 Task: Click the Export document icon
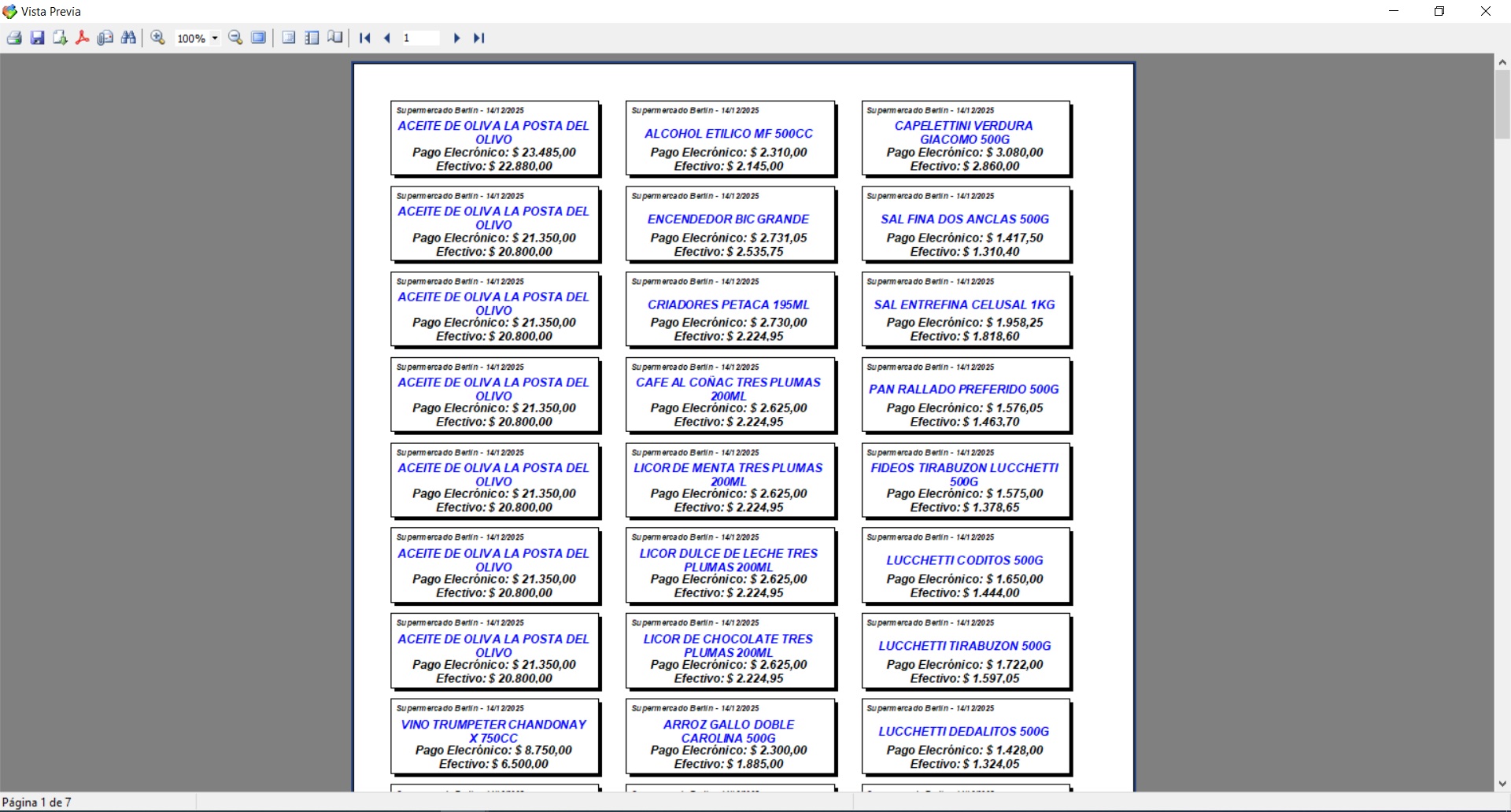click(x=60, y=38)
